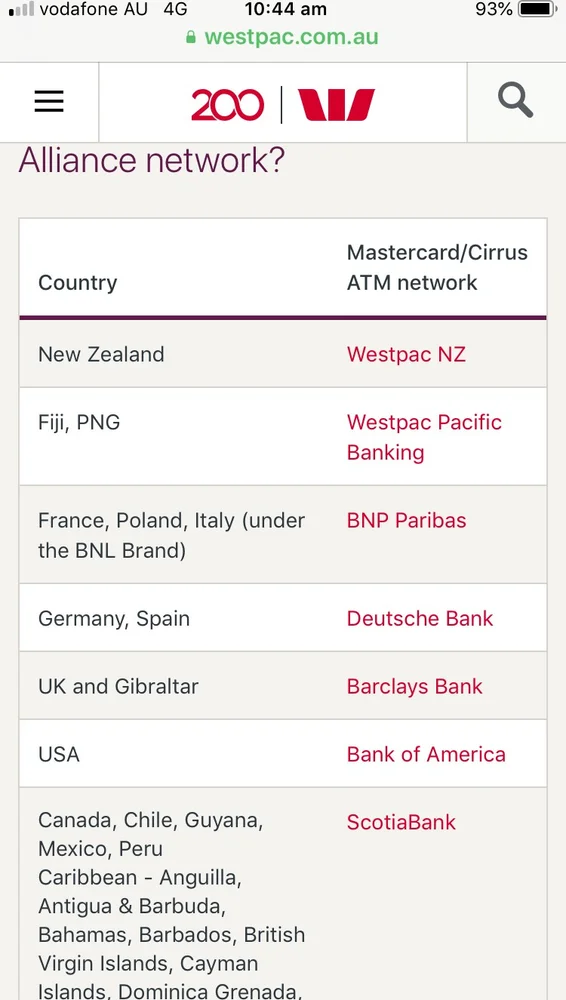Tap the green padlock security icon
Viewport: 566px width, 1000px height.
coord(190,37)
